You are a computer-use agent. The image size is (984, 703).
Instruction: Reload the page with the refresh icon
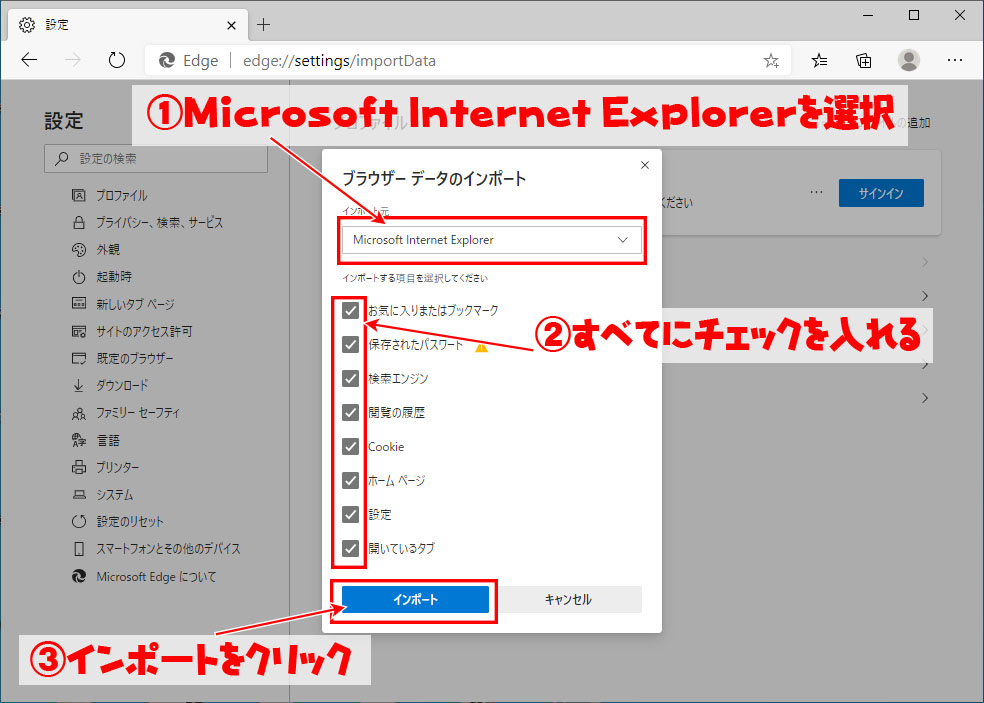tap(117, 60)
